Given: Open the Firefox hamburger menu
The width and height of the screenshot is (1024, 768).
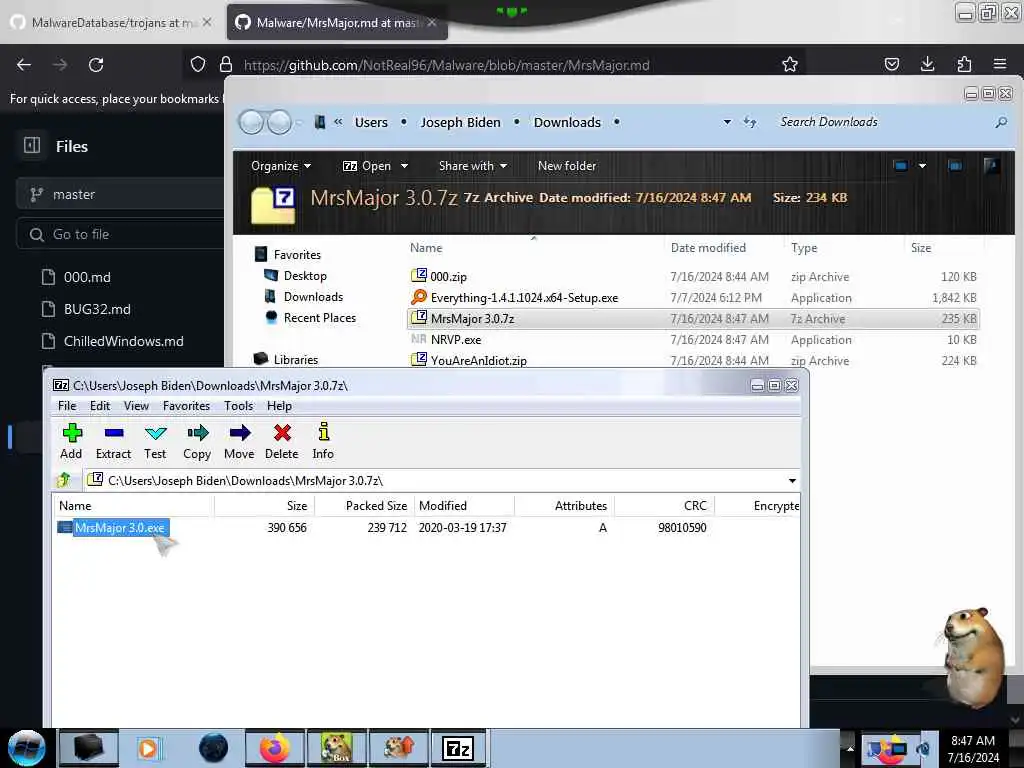Looking at the screenshot, I should coord(1000,64).
